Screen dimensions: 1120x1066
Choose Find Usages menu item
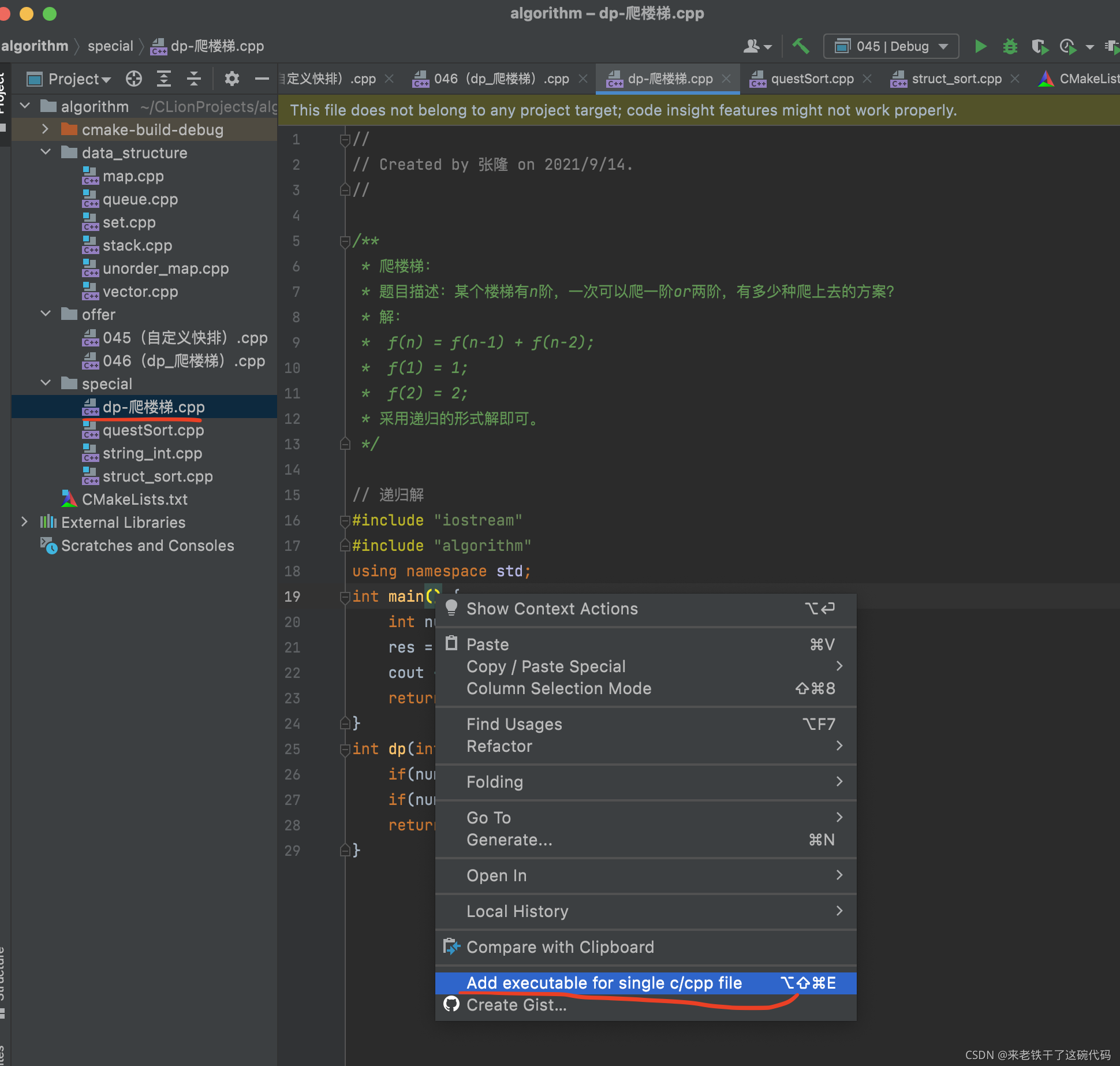click(x=645, y=724)
